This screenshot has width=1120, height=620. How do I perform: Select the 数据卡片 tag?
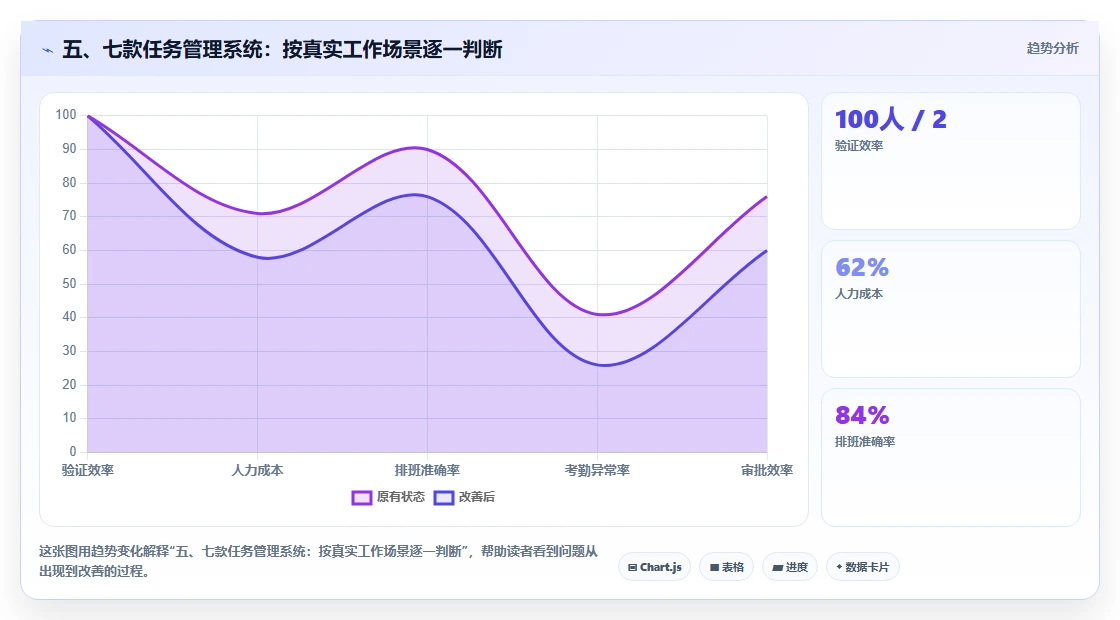(863, 567)
